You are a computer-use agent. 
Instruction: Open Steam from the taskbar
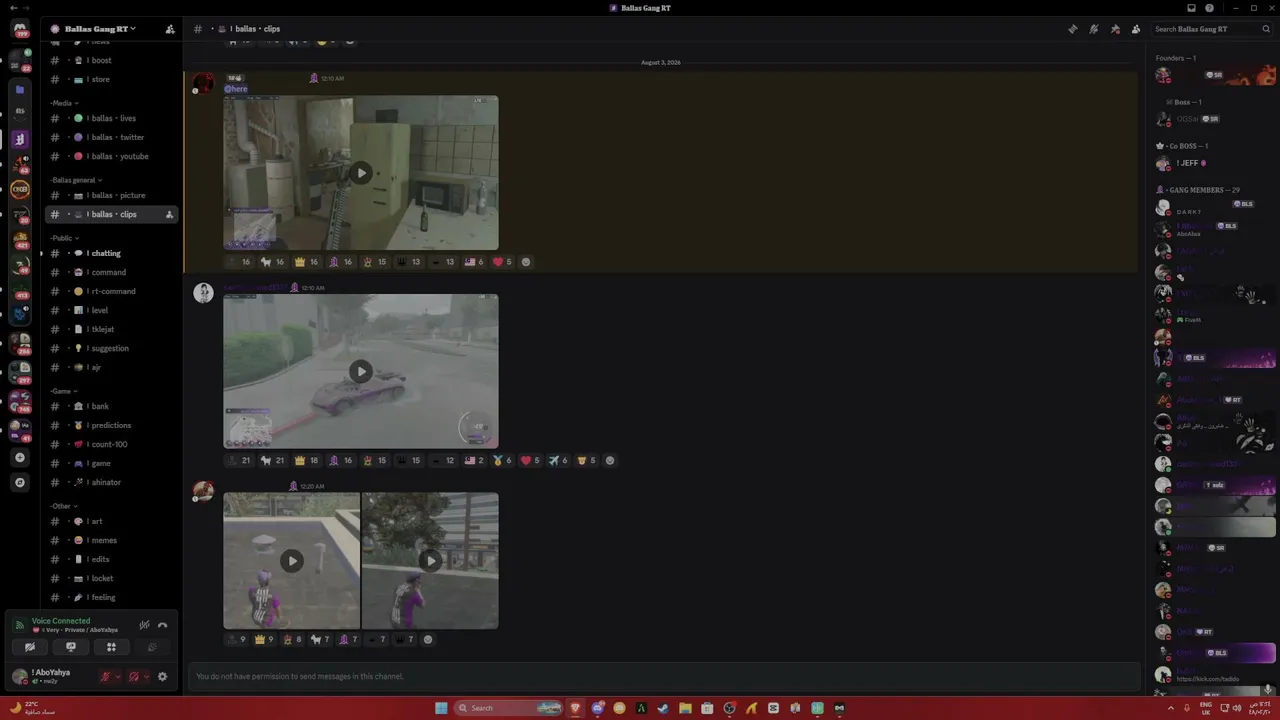pos(663,708)
